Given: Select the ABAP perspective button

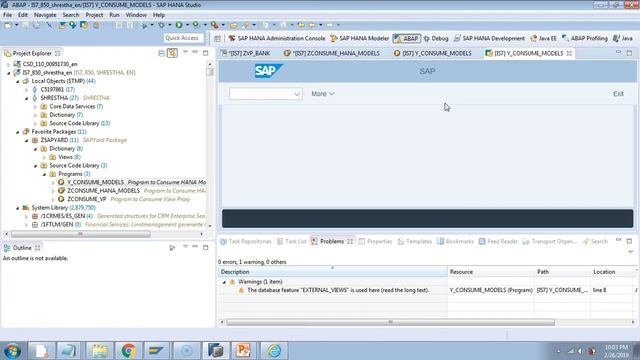Looking at the screenshot, I should pos(407,38).
